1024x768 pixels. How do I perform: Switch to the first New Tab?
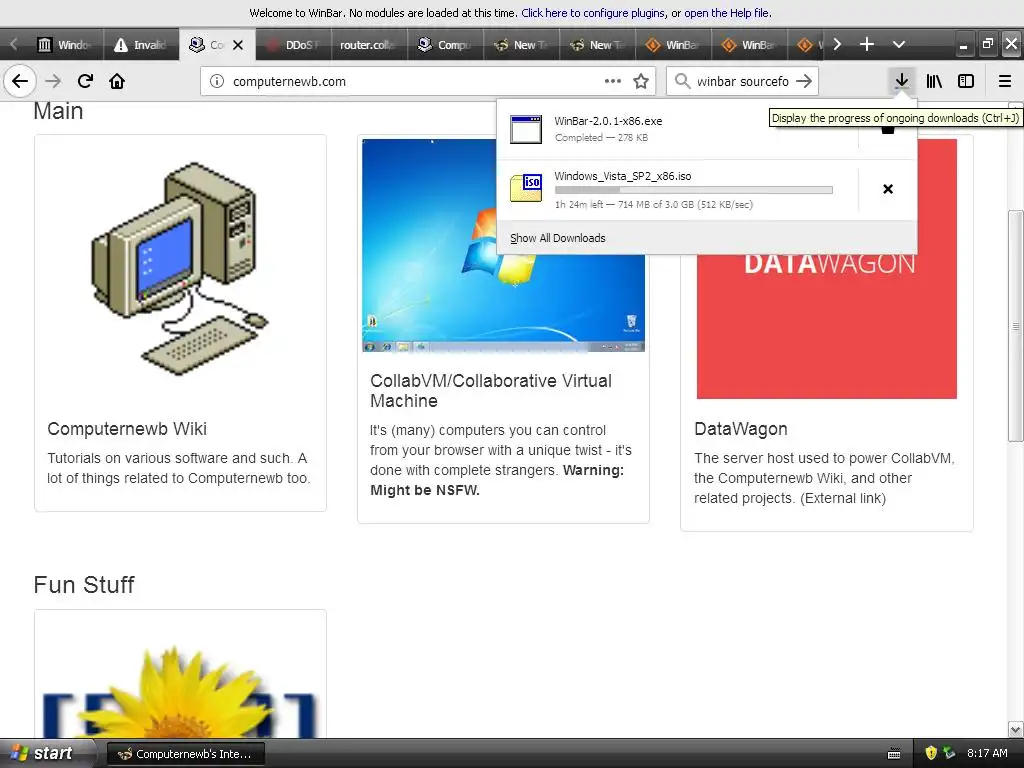click(x=521, y=45)
